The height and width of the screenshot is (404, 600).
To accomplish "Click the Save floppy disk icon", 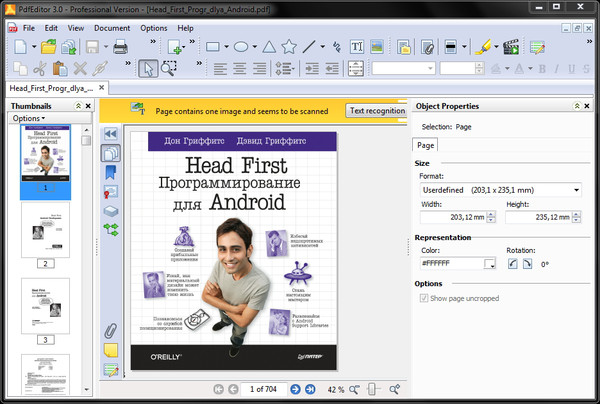I will (x=92, y=47).
